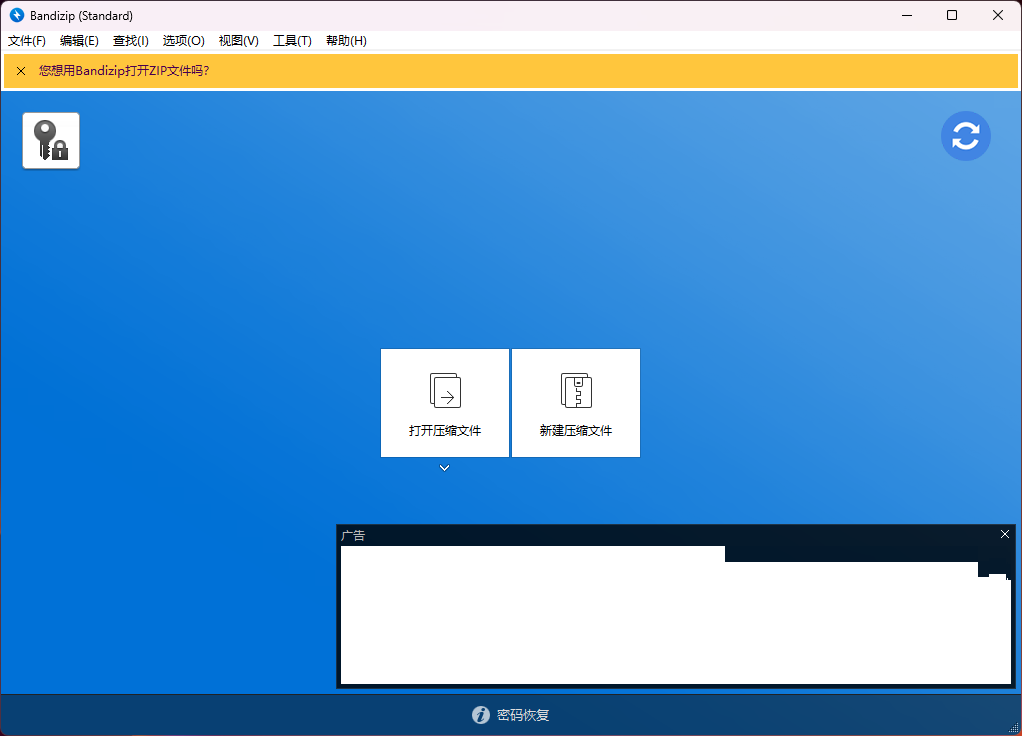Open the 选项(O) menu
This screenshot has height=736, width=1022.
pyautogui.click(x=183, y=41)
